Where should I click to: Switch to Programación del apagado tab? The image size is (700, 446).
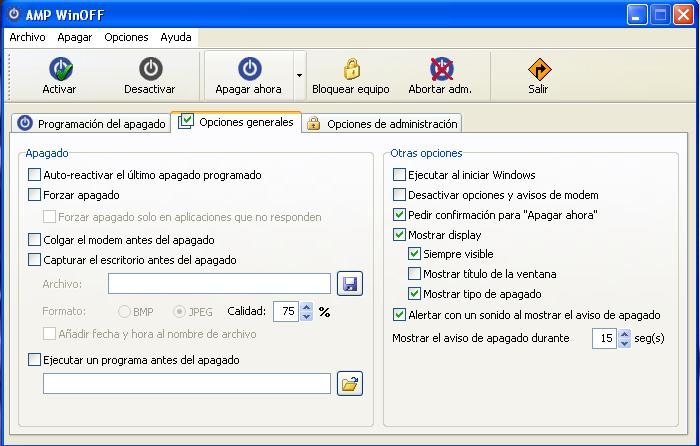coord(91,124)
